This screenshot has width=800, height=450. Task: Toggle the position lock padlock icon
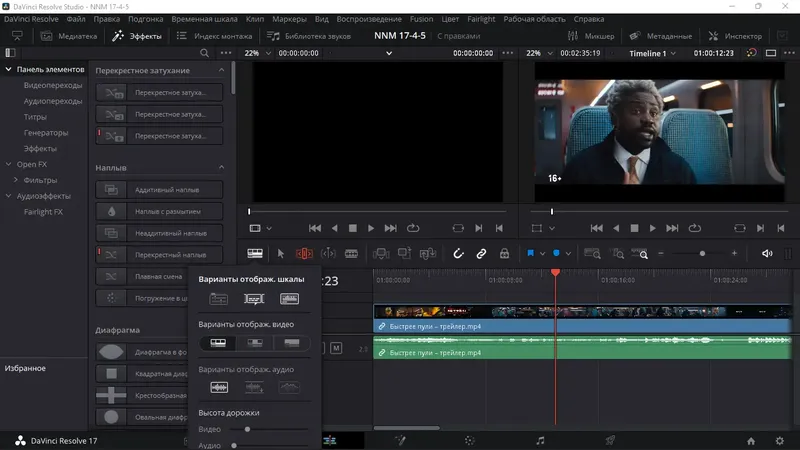pyautogui.click(x=504, y=254)
